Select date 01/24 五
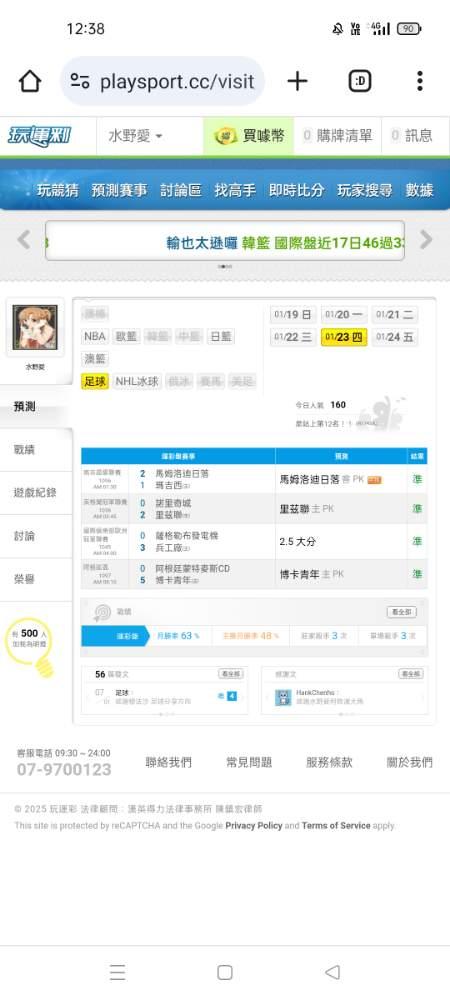450x1000 pixels. 395,337
